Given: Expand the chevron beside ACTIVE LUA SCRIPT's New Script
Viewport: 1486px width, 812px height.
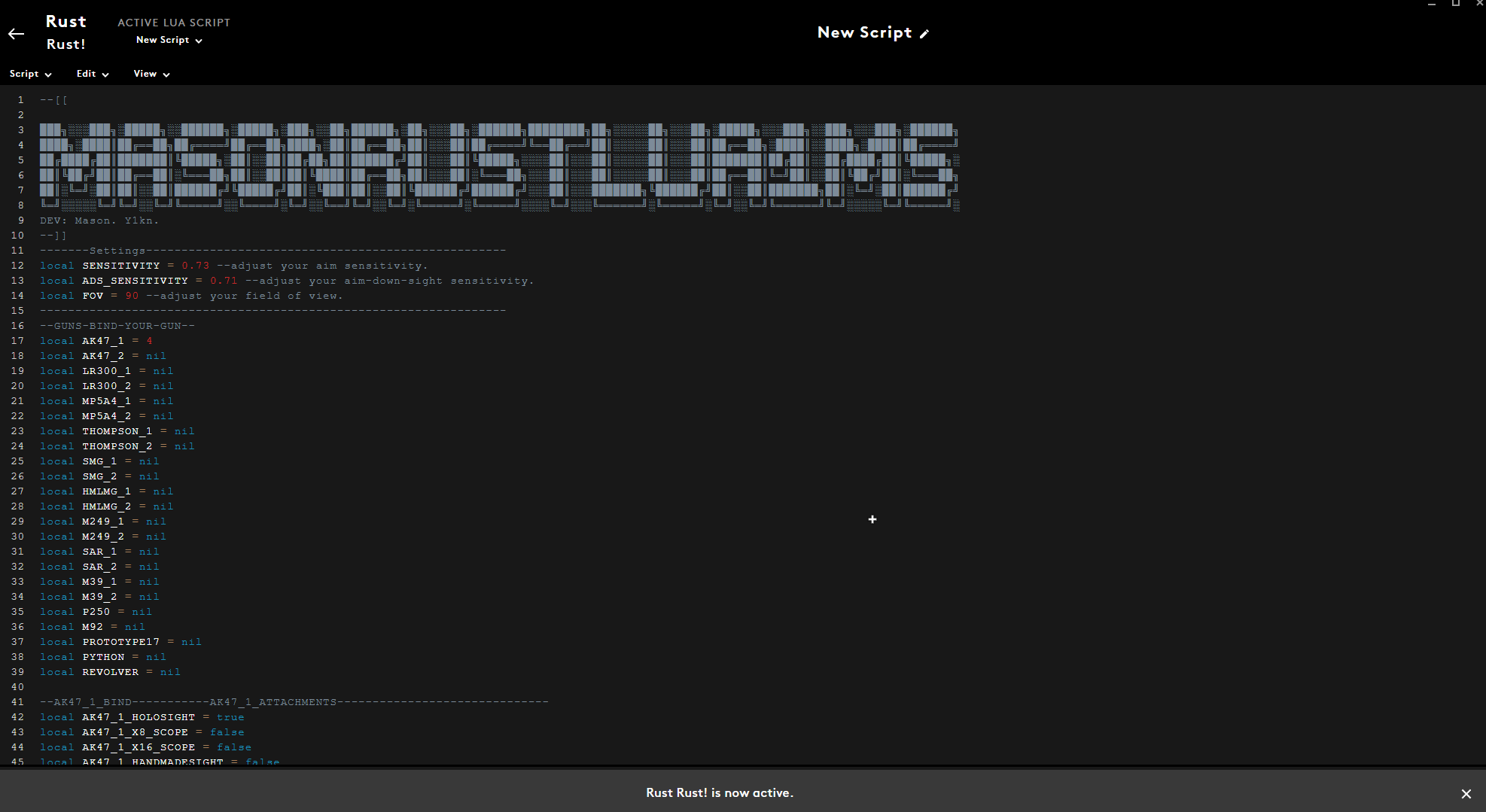Looking at the screenshot, I should click(199, 41).
